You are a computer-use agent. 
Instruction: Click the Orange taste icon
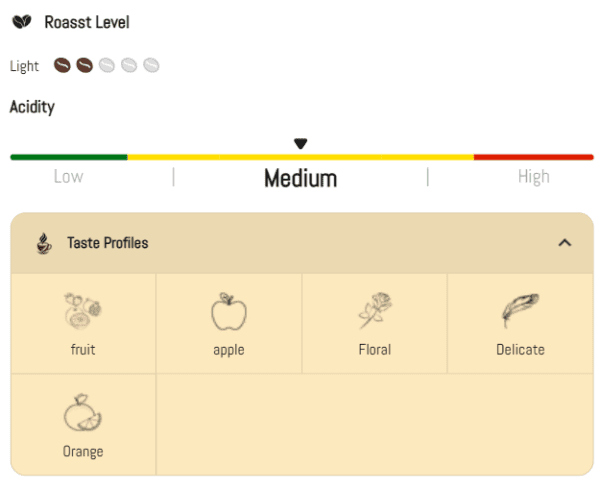[x=83, y=413]
